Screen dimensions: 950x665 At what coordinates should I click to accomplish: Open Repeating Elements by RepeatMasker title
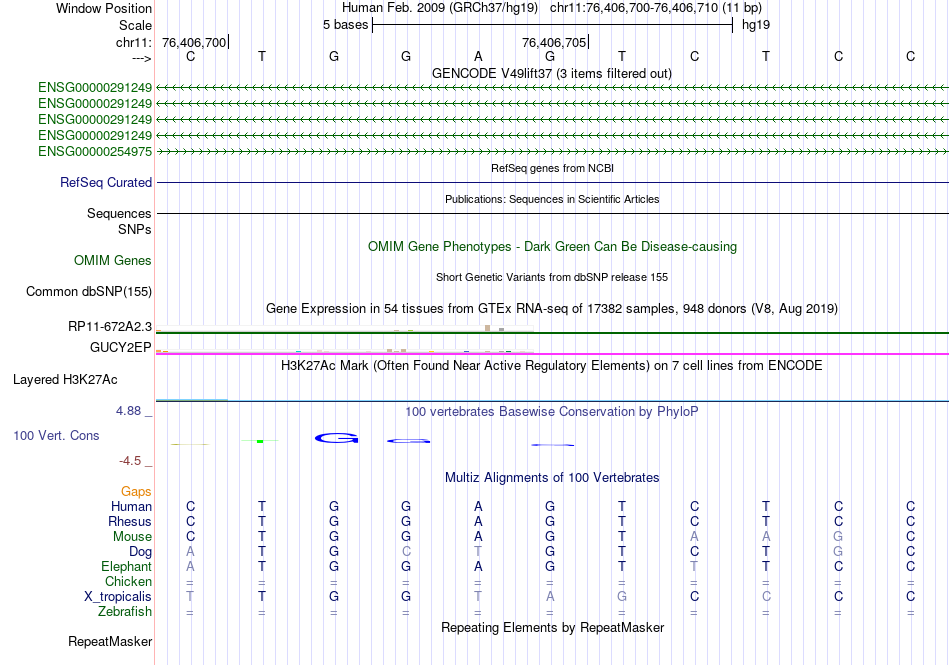[552, 627]
